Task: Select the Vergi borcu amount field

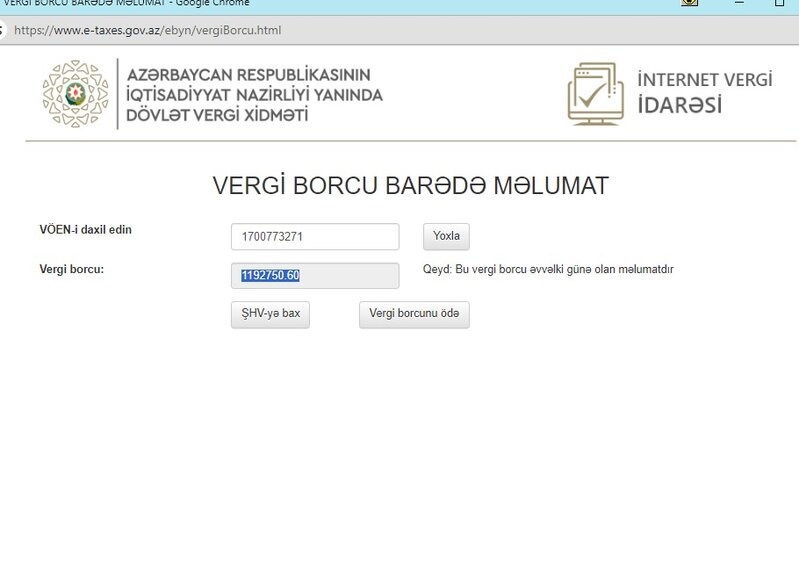Action: 315,276
